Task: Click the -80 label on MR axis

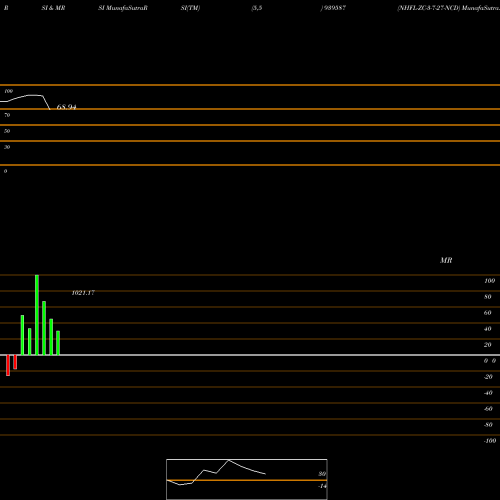Action: pos(488,425)
